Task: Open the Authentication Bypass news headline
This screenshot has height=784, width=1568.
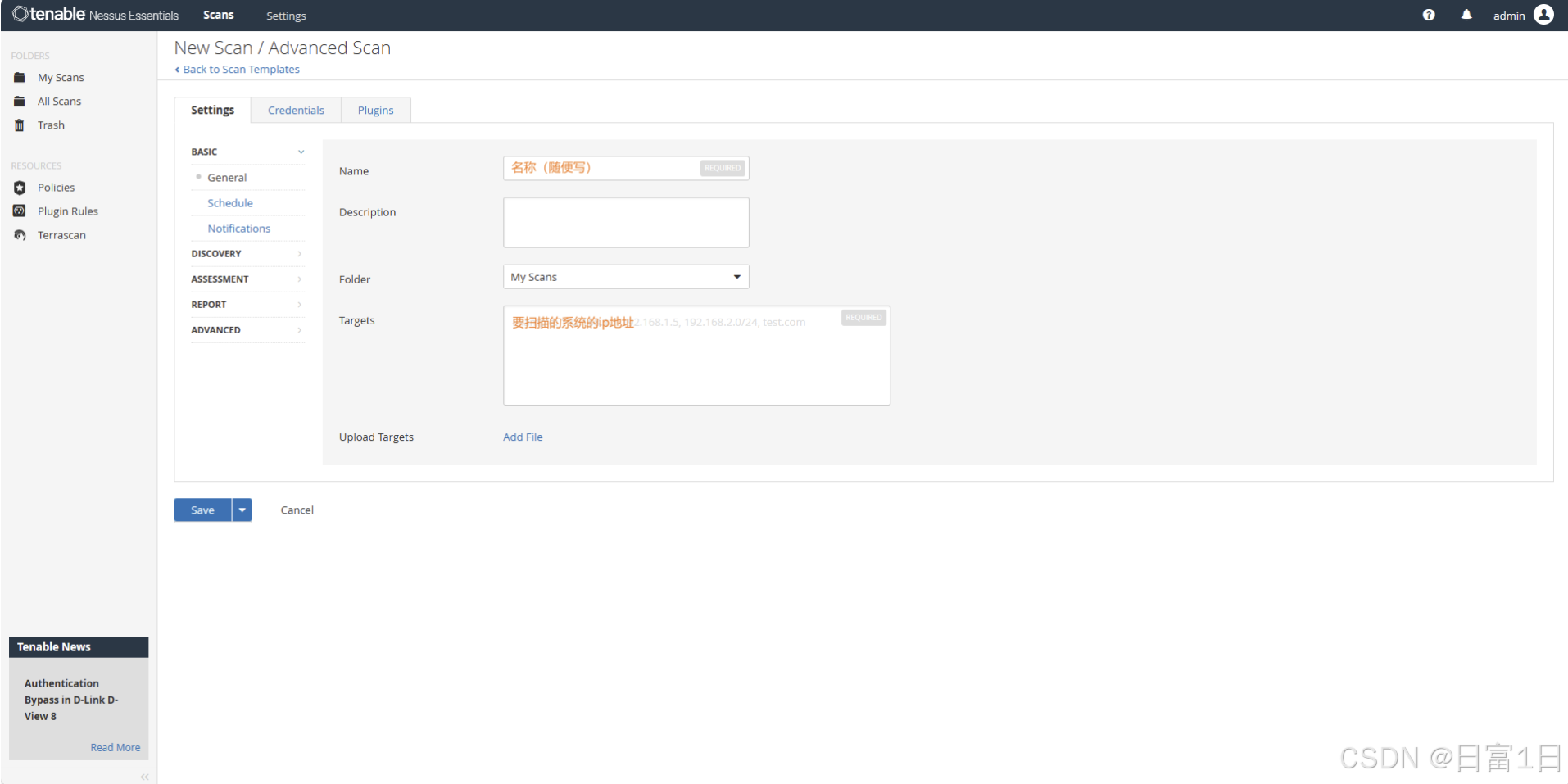Action: pos(70,700)
